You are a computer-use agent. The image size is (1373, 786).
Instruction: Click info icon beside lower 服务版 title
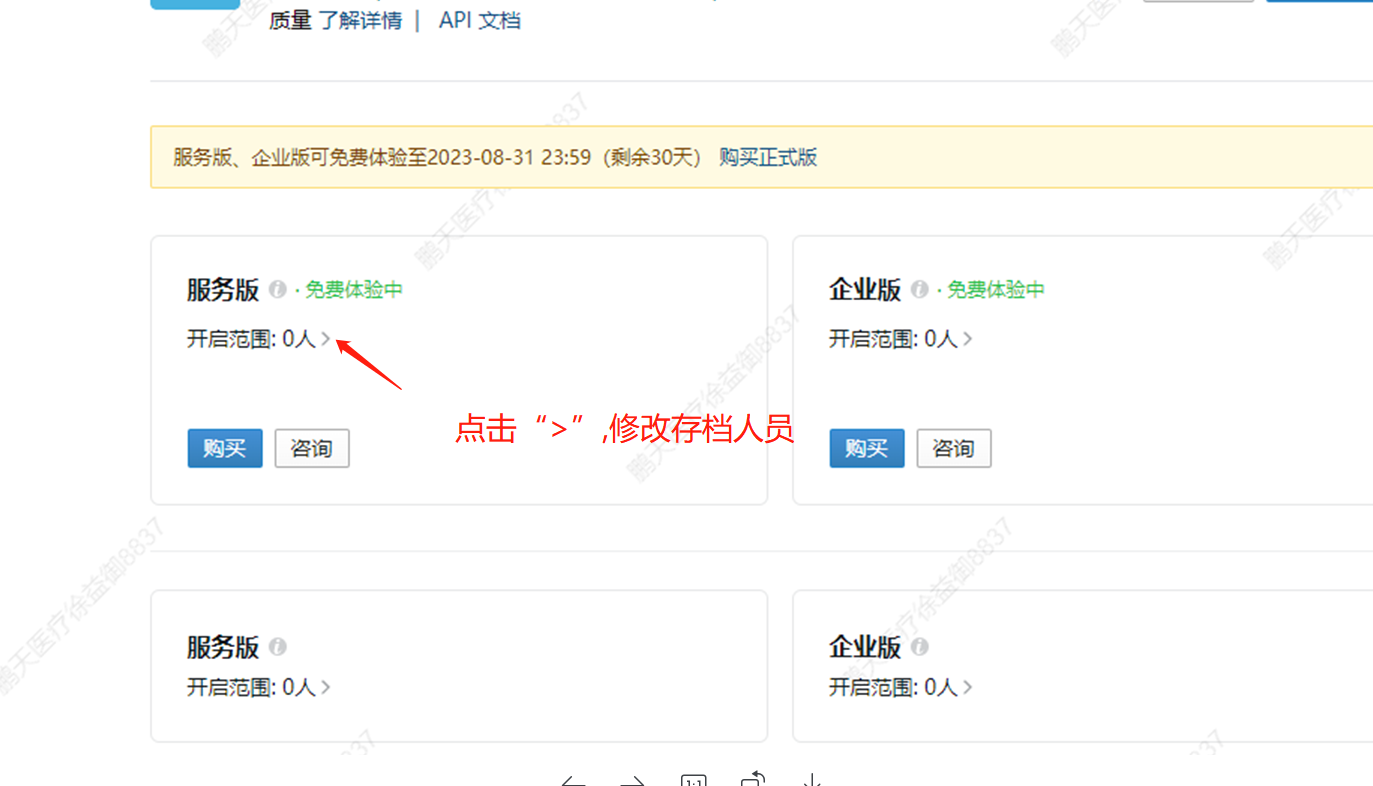278,647
